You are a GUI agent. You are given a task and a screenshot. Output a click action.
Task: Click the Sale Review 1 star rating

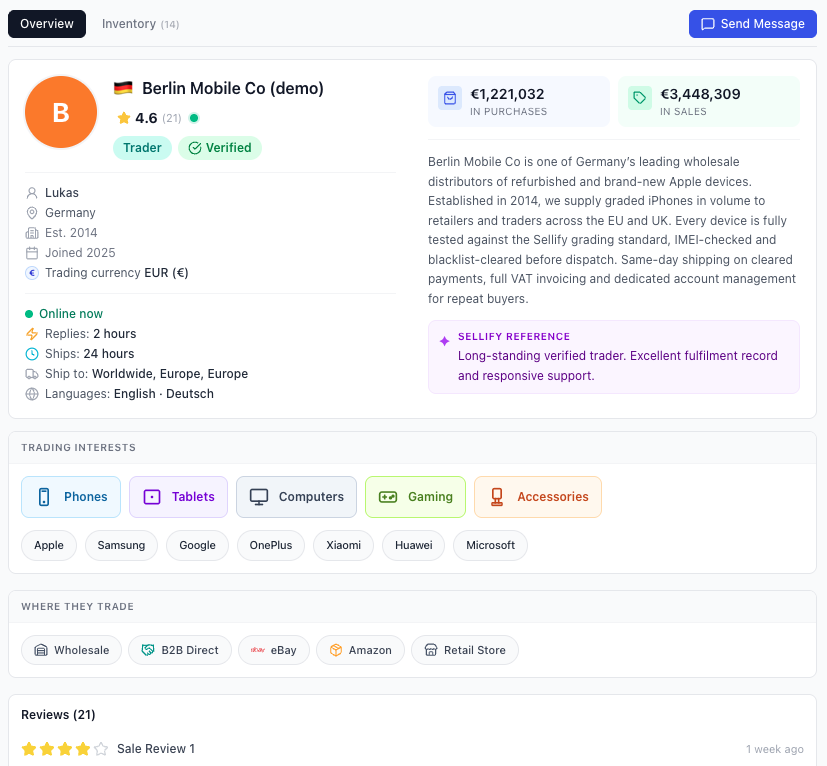65,749
